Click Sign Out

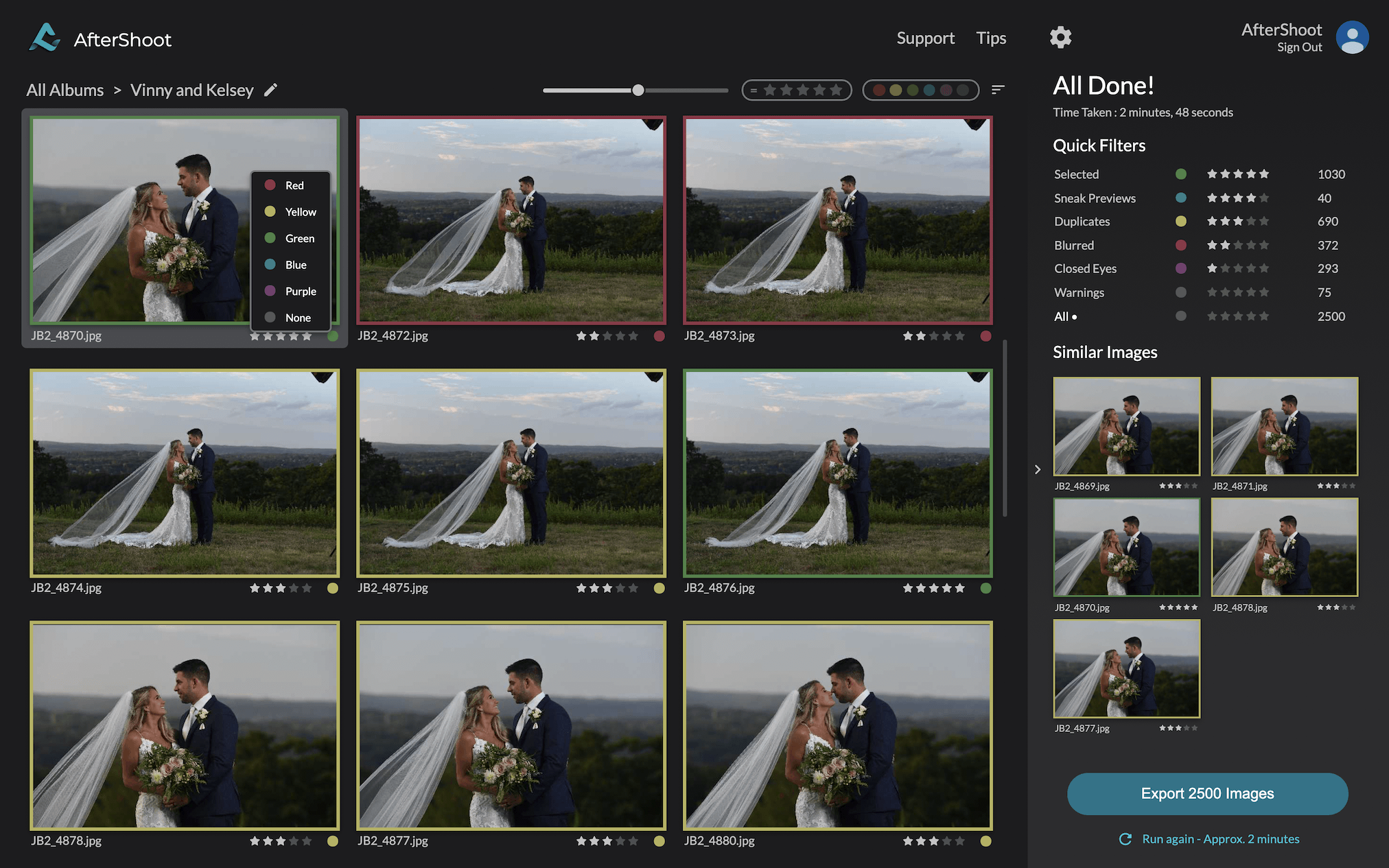1299,47
